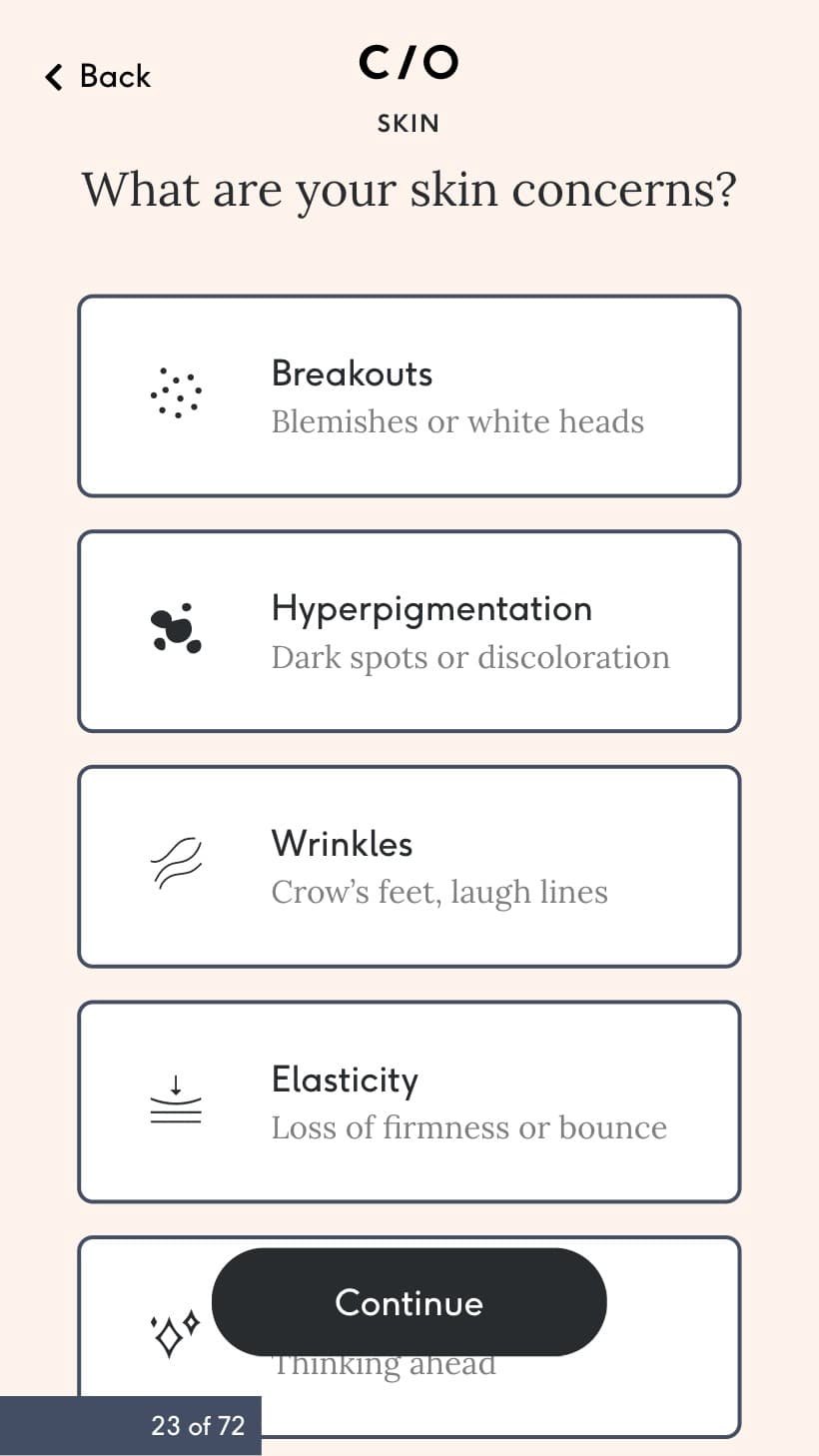Select the Hyperpigmentation concern option
Image resolution: width=819 pixels, height=1456 pixels.
tap(409, 631)
